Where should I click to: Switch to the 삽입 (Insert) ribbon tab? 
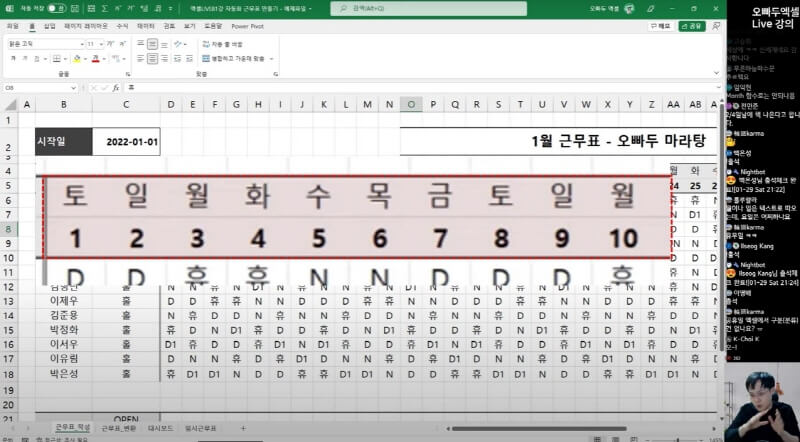pyautogui.click(x=49, y=26)
